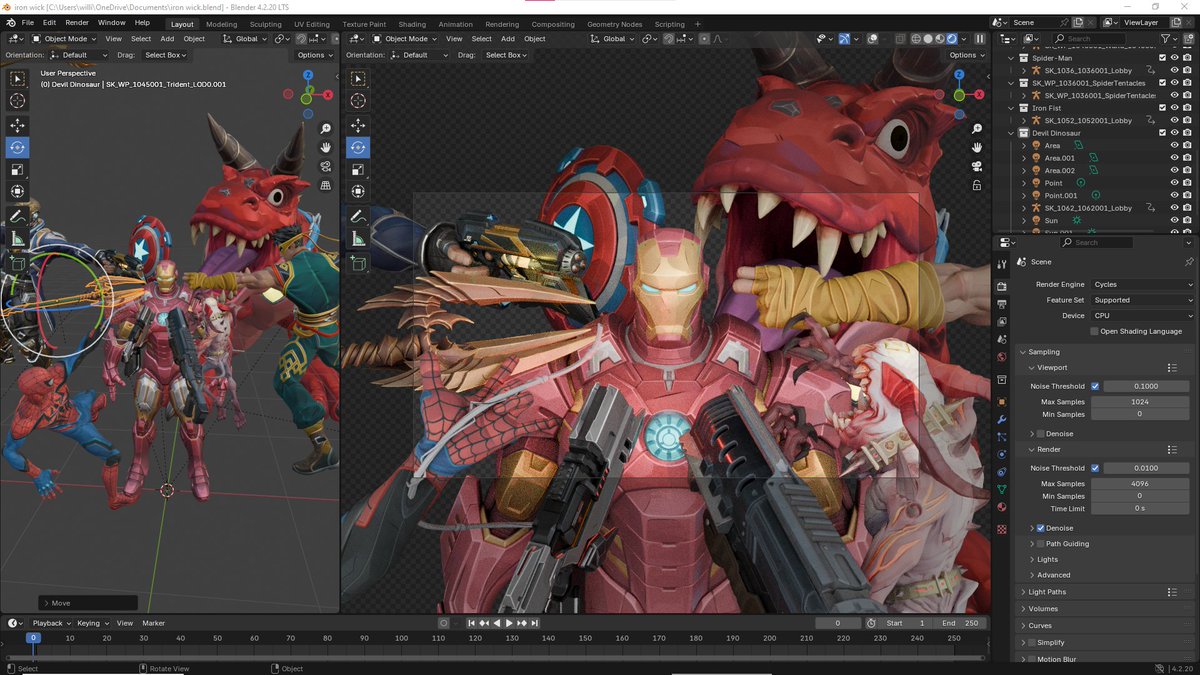This screenshot has width=1200, height=675.
Task: Click the Time Limit 0 s field
Action: 1139,508
